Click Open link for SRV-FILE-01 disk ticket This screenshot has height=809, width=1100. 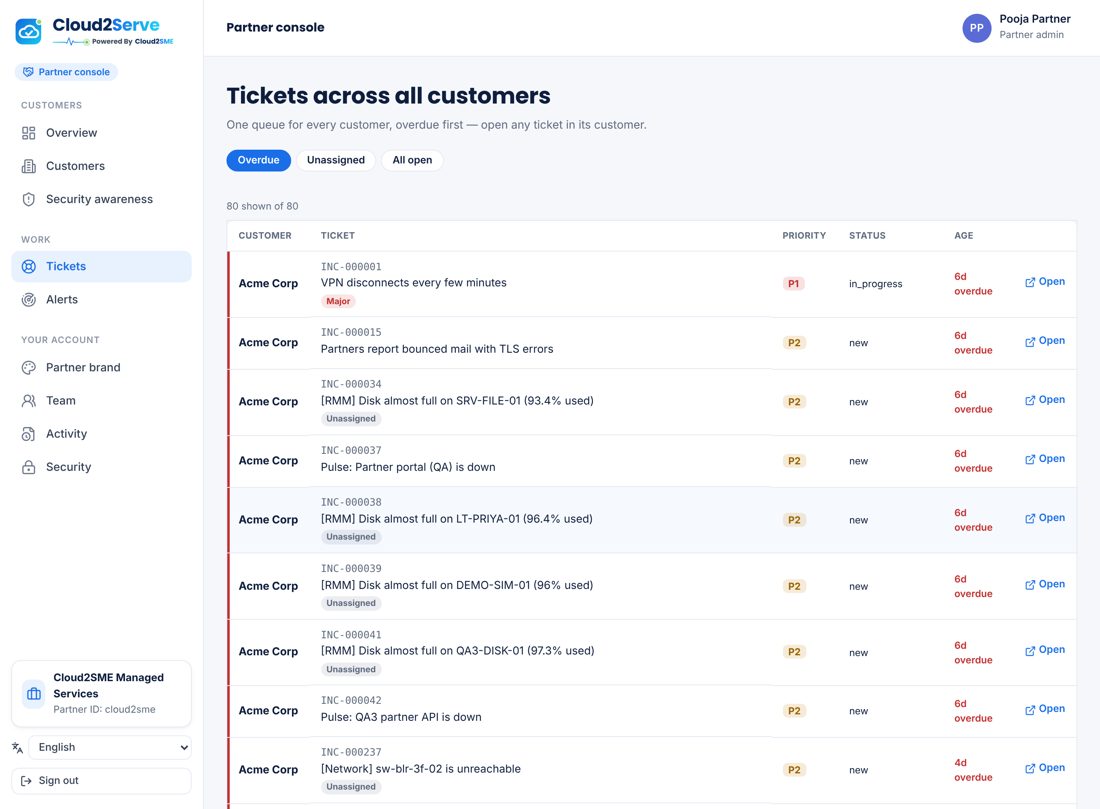(1045, 400)
